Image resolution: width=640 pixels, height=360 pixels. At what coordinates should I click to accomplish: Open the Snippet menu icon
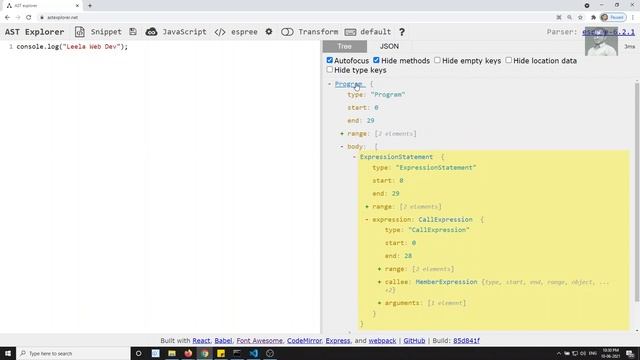[x=80, y=32]
